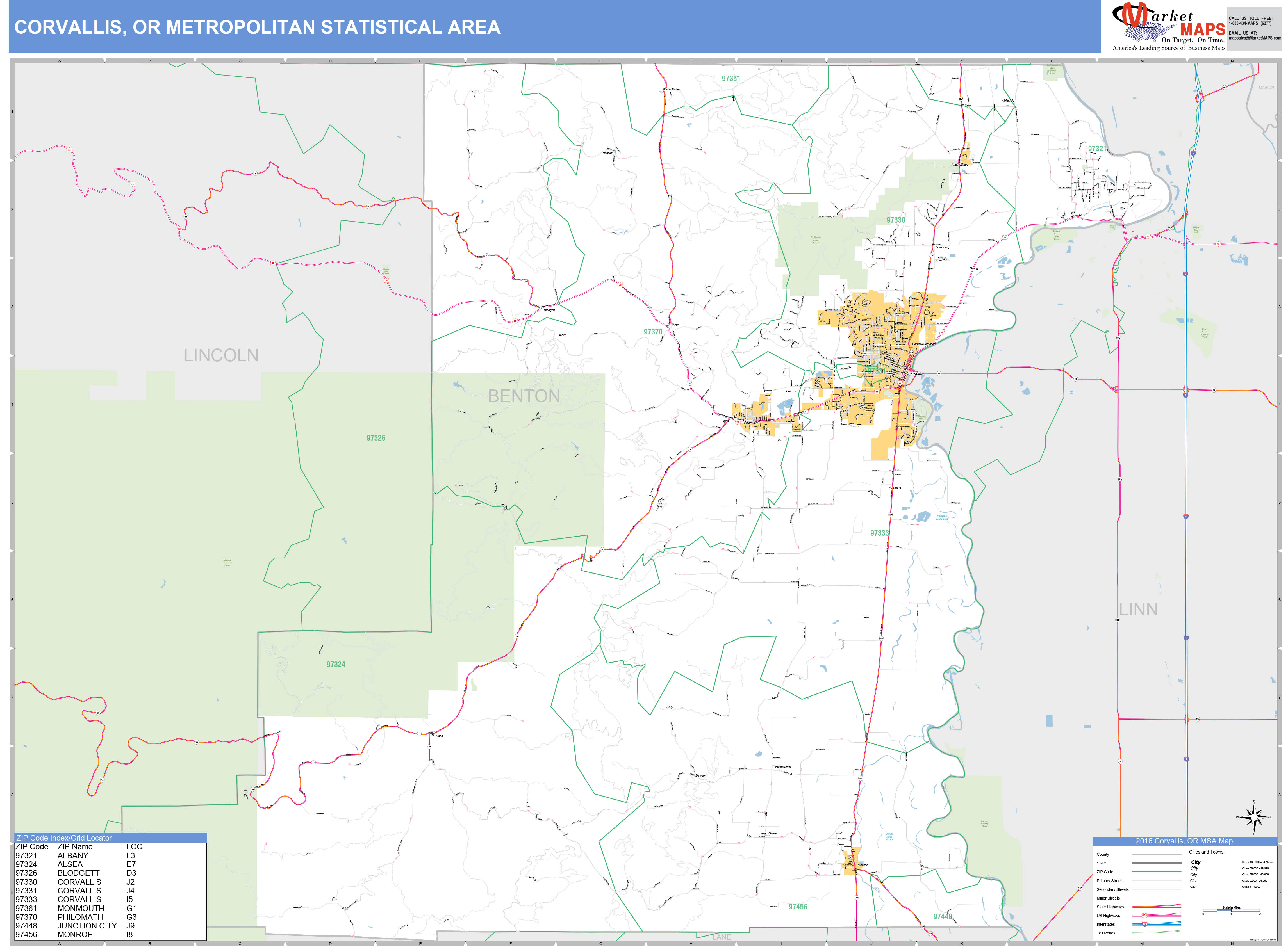Image resolution: width=1288 pixels, height=947 pixels.
Task: Click the Interstates symbol in the legend
Action: click(x=1157, y=924)
